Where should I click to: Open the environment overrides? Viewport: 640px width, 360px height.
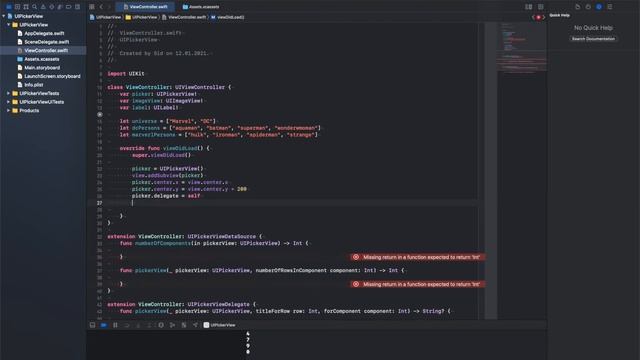184,325
